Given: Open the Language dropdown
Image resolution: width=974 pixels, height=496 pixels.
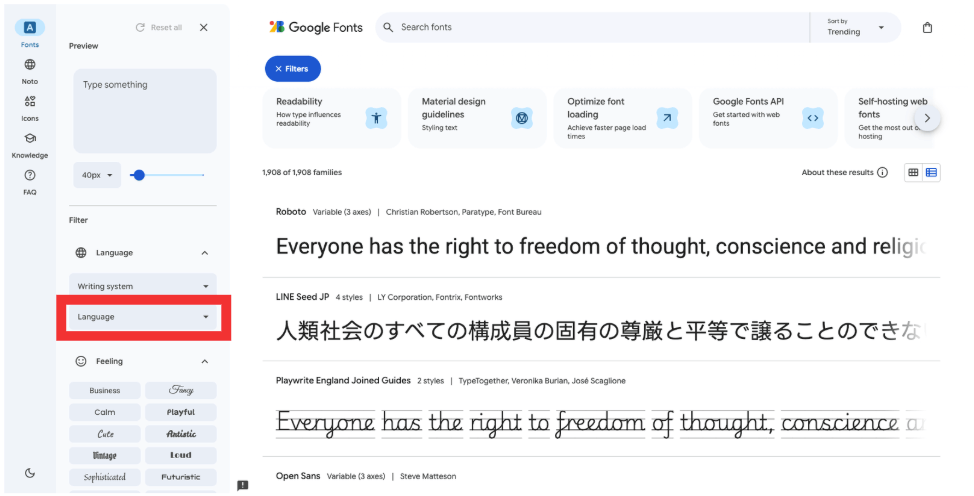Looking at the screenshot, I should [x=143, y=317].
